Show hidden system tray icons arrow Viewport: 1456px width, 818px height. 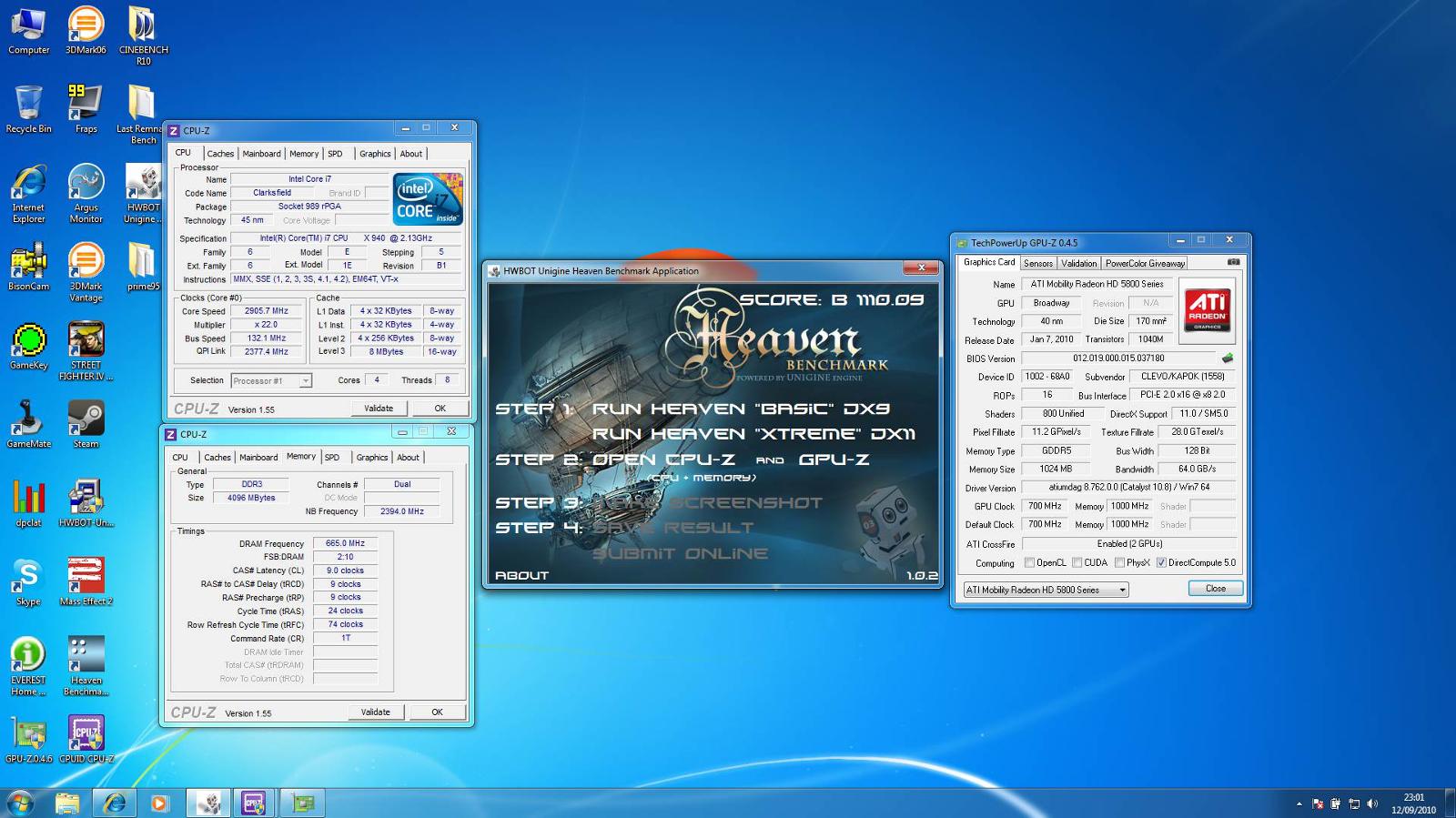pyautogui.click(x=1299, y=804)
